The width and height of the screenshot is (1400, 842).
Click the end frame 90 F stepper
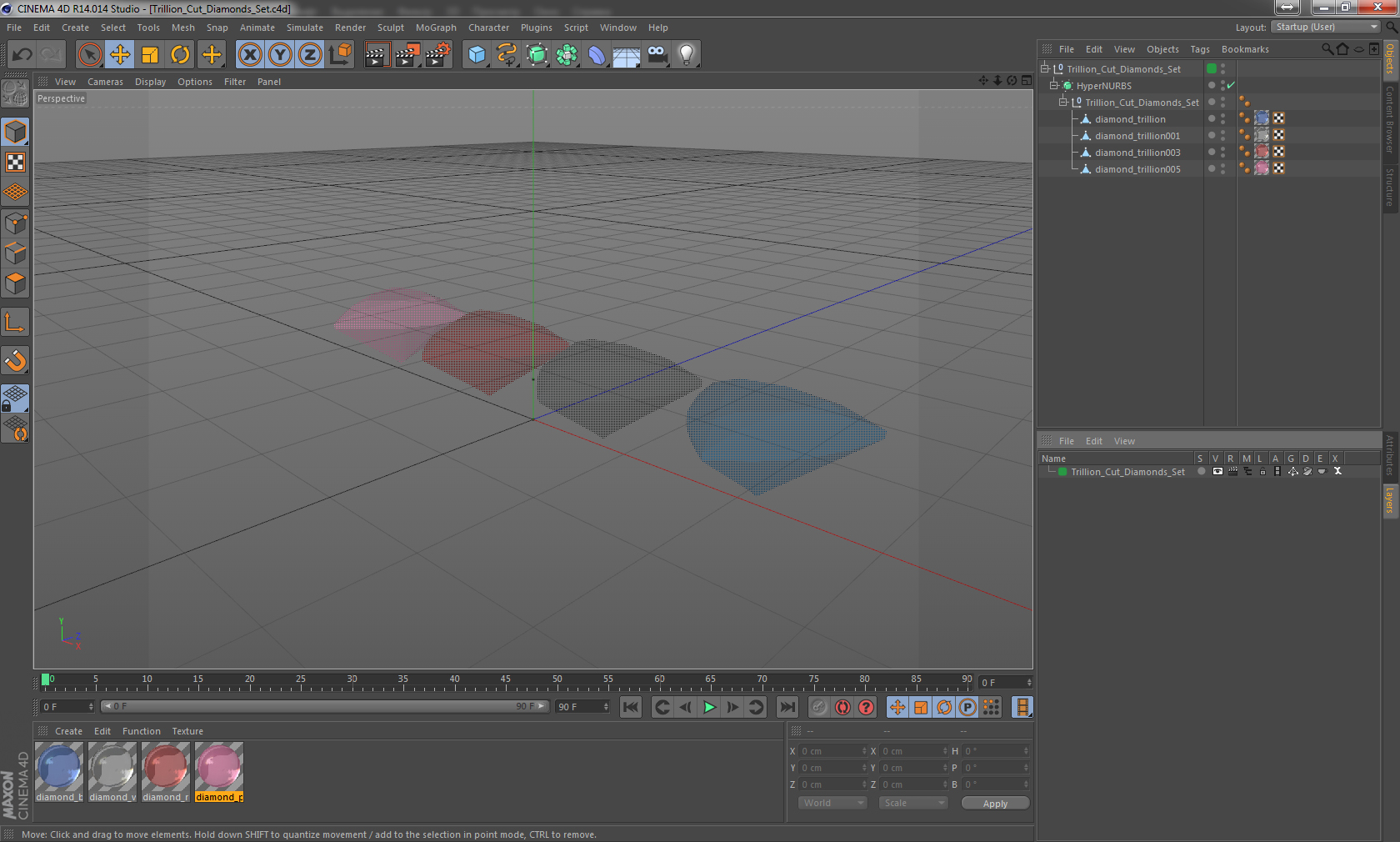(x=605, y=707)
